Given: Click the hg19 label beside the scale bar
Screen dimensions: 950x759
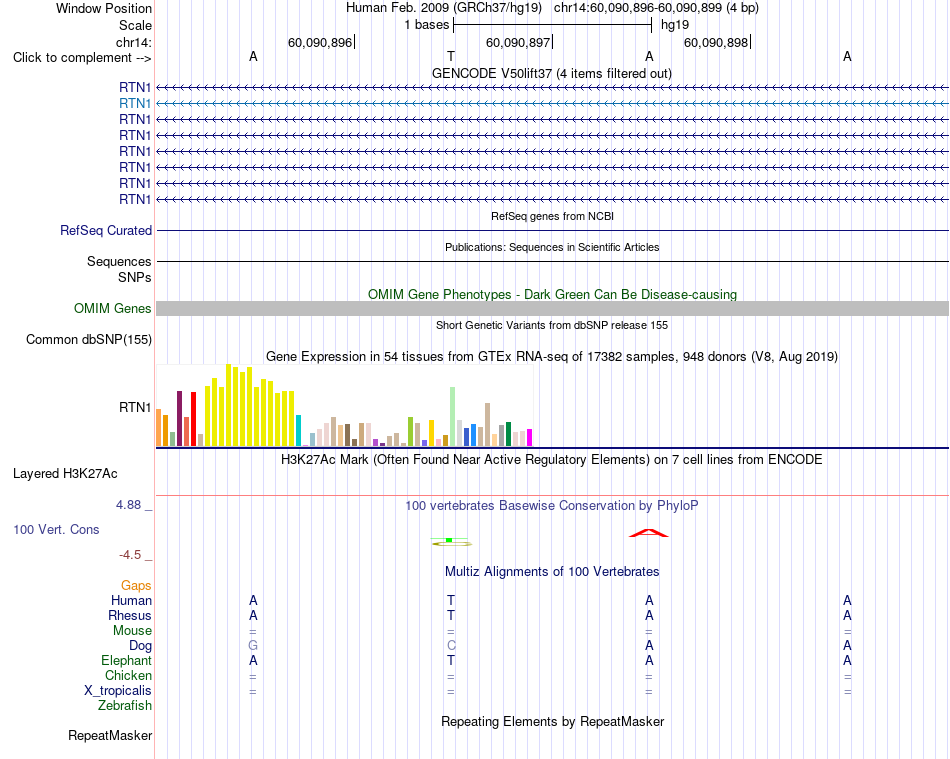Looking at the screenshot, I should [x=675, y=25].
